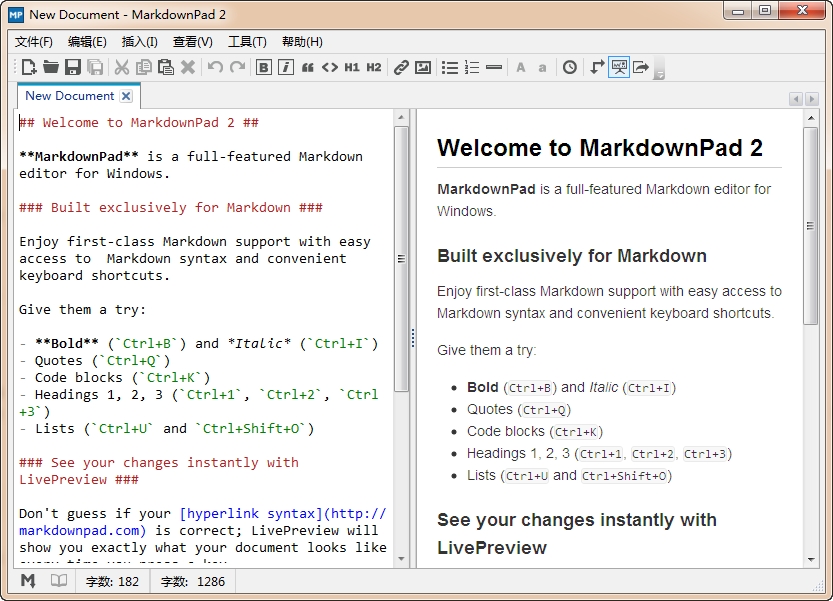Apply italic formatting with I icon
The height and width of the screenshot is (601, 833).
(x=286, y=67)
